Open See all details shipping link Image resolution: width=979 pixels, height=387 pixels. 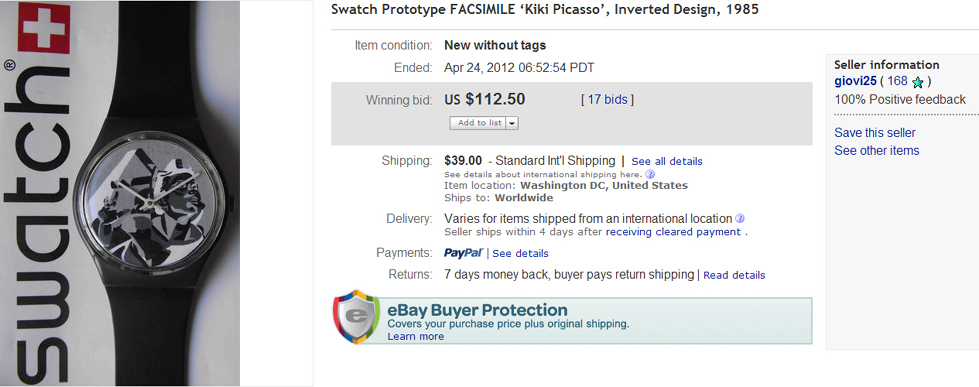click(667, 161)
